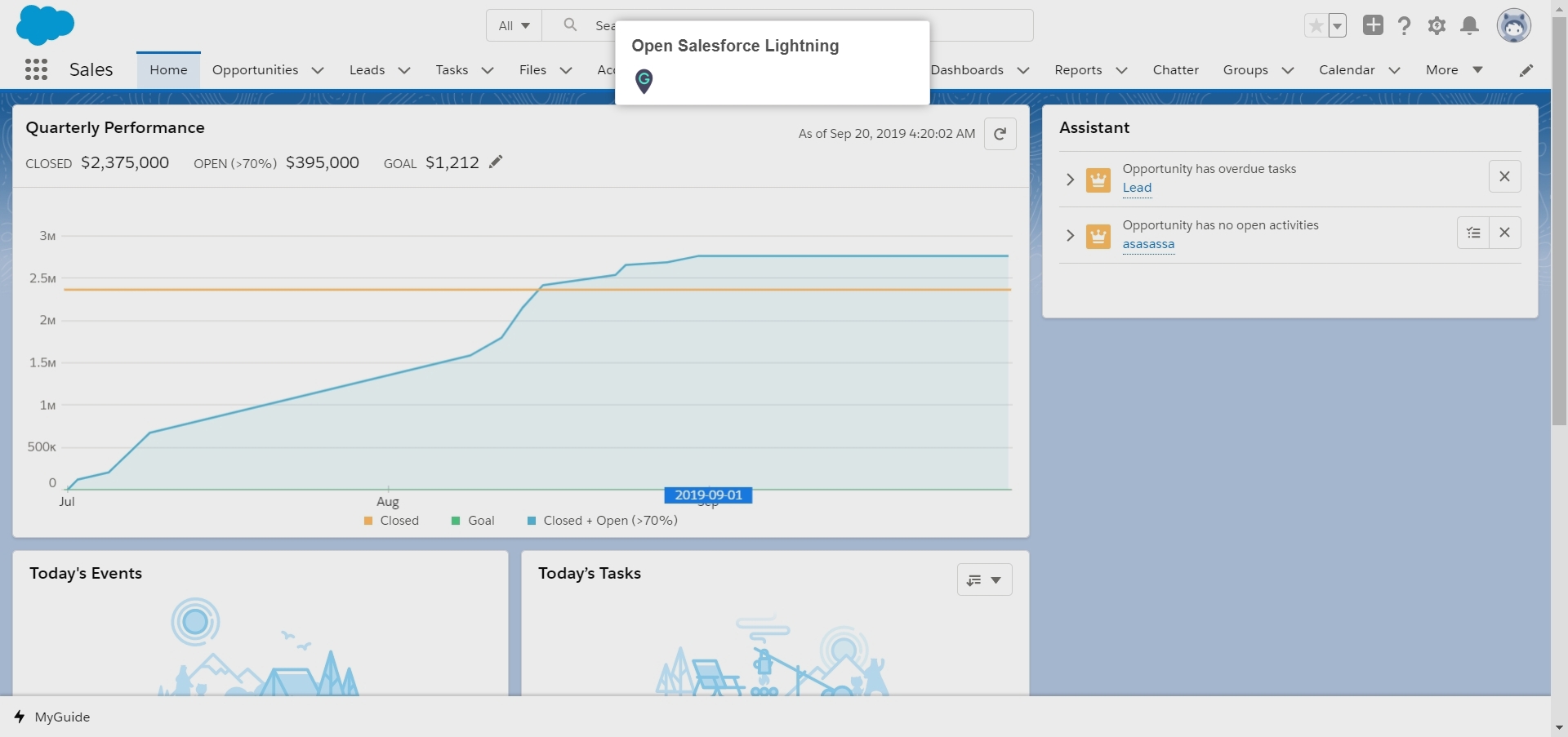Viewport: 1568px width, 737px height.
Task: Click the 2019-09-01 chart date marker
Action: (708, 495)
